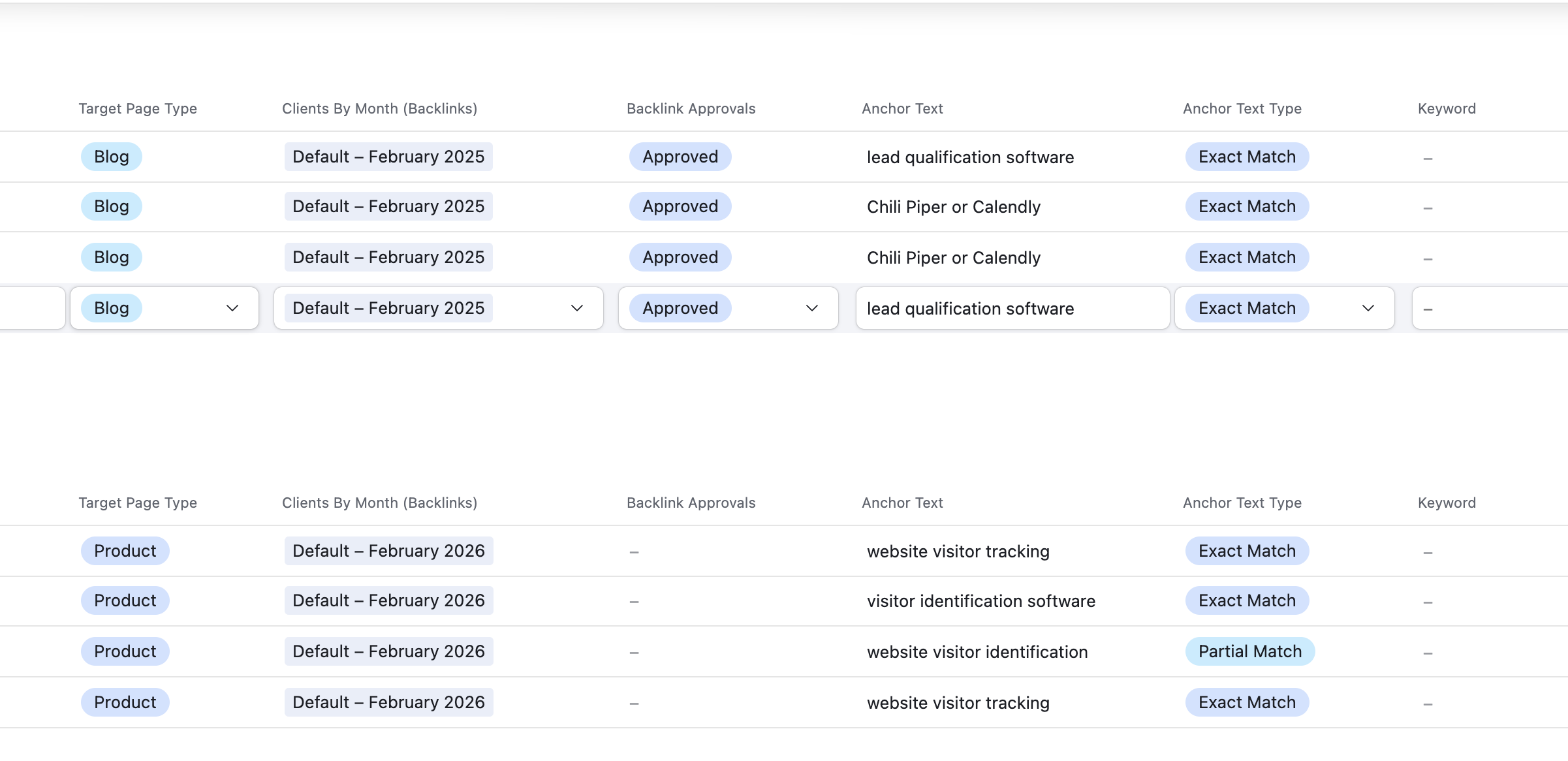Click the first Chili Piper or Calendly cell
1568x761 pixels.
tap(953, 207)
